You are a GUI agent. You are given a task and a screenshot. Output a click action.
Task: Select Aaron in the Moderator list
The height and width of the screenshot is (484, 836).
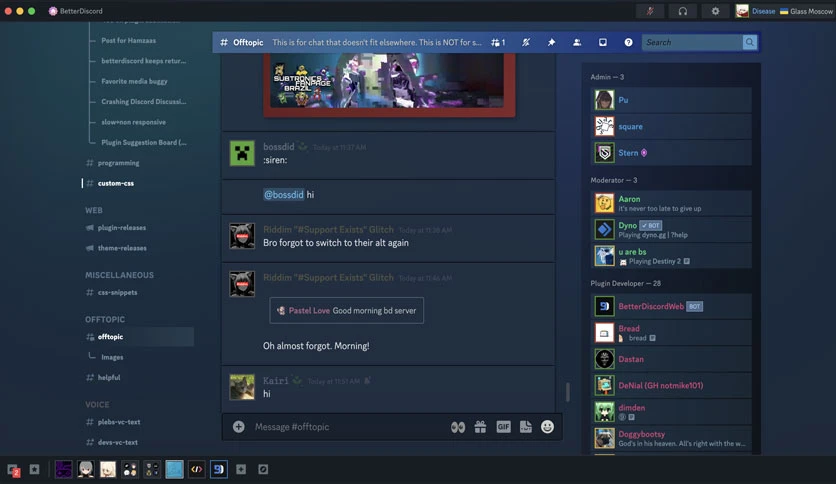(x=671, y=203)
